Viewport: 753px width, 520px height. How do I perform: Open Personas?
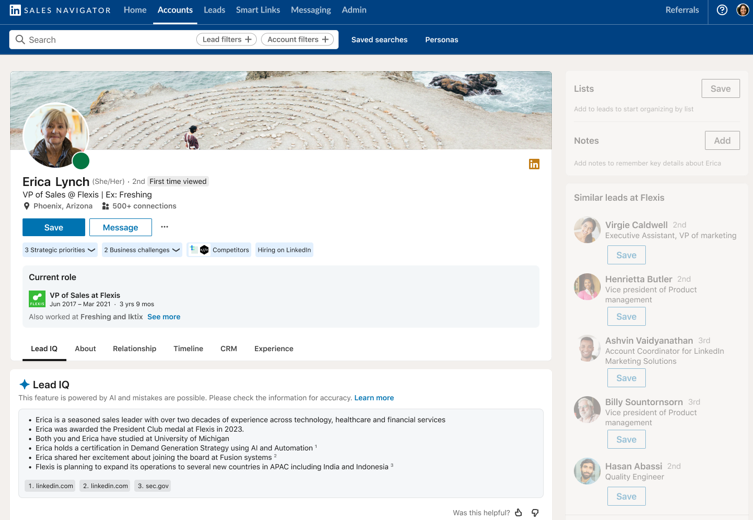[x=441, y=40]
